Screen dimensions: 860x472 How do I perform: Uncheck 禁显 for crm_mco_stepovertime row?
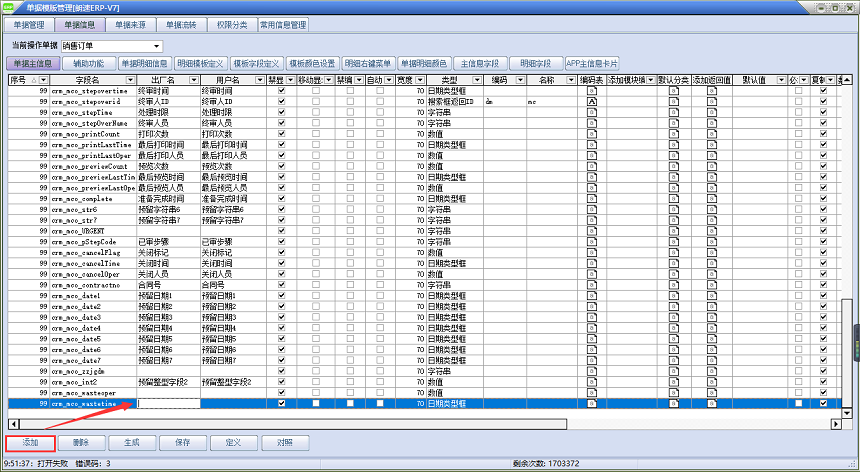click(x=282, y=91)
